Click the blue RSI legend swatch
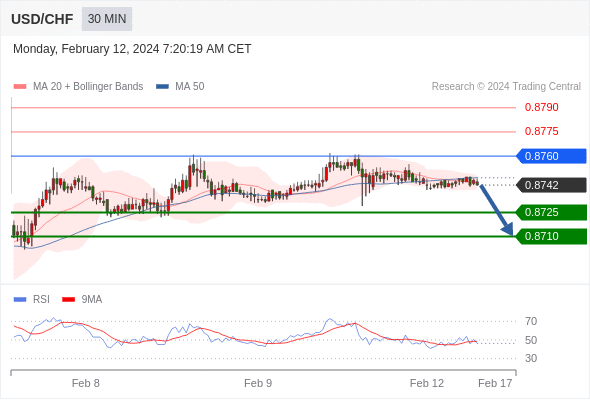Screen dimensions: 590x400 (20, 300)
